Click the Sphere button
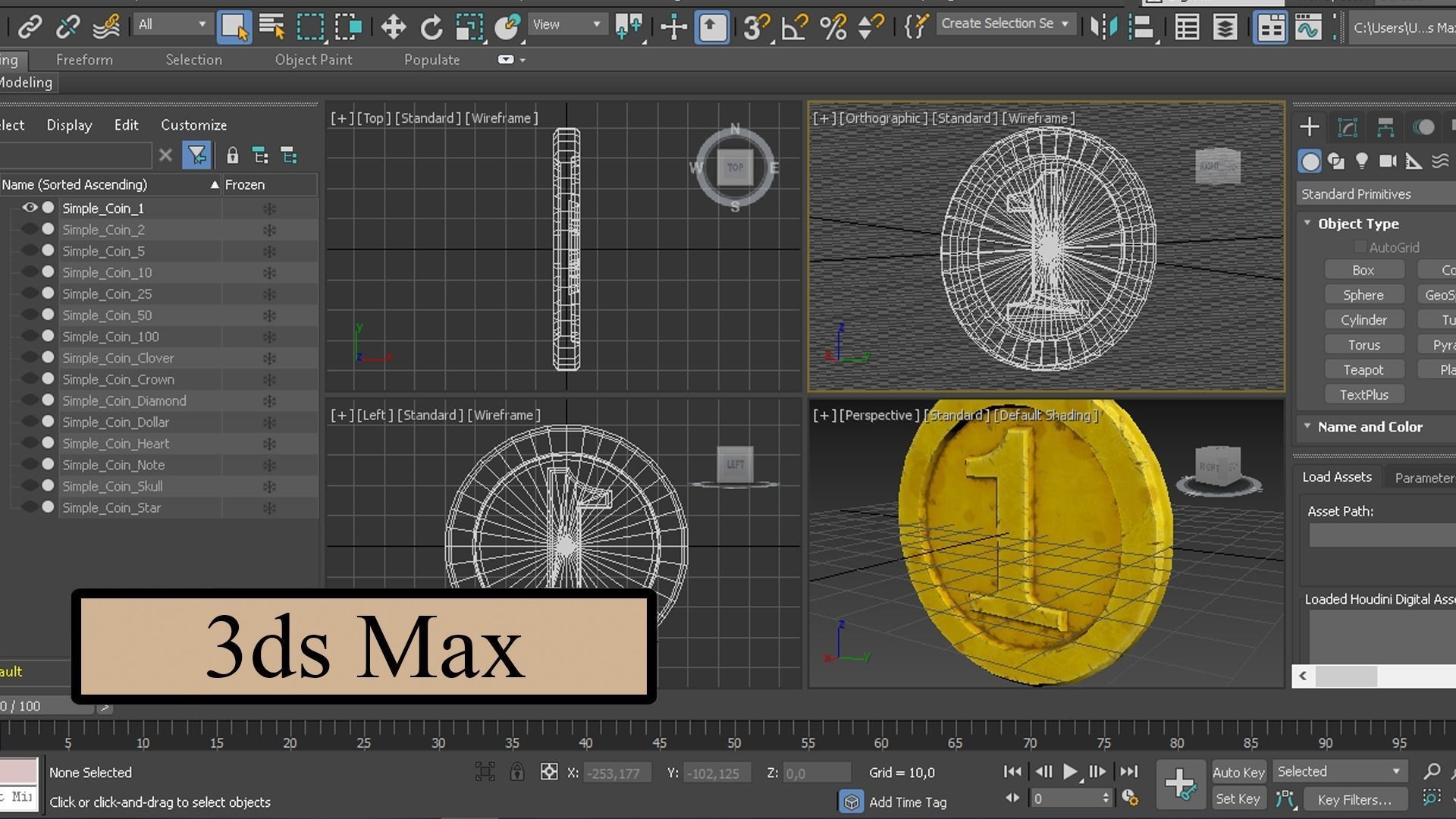Viewport: 1456px width, 819px height. pos(1363,295)
